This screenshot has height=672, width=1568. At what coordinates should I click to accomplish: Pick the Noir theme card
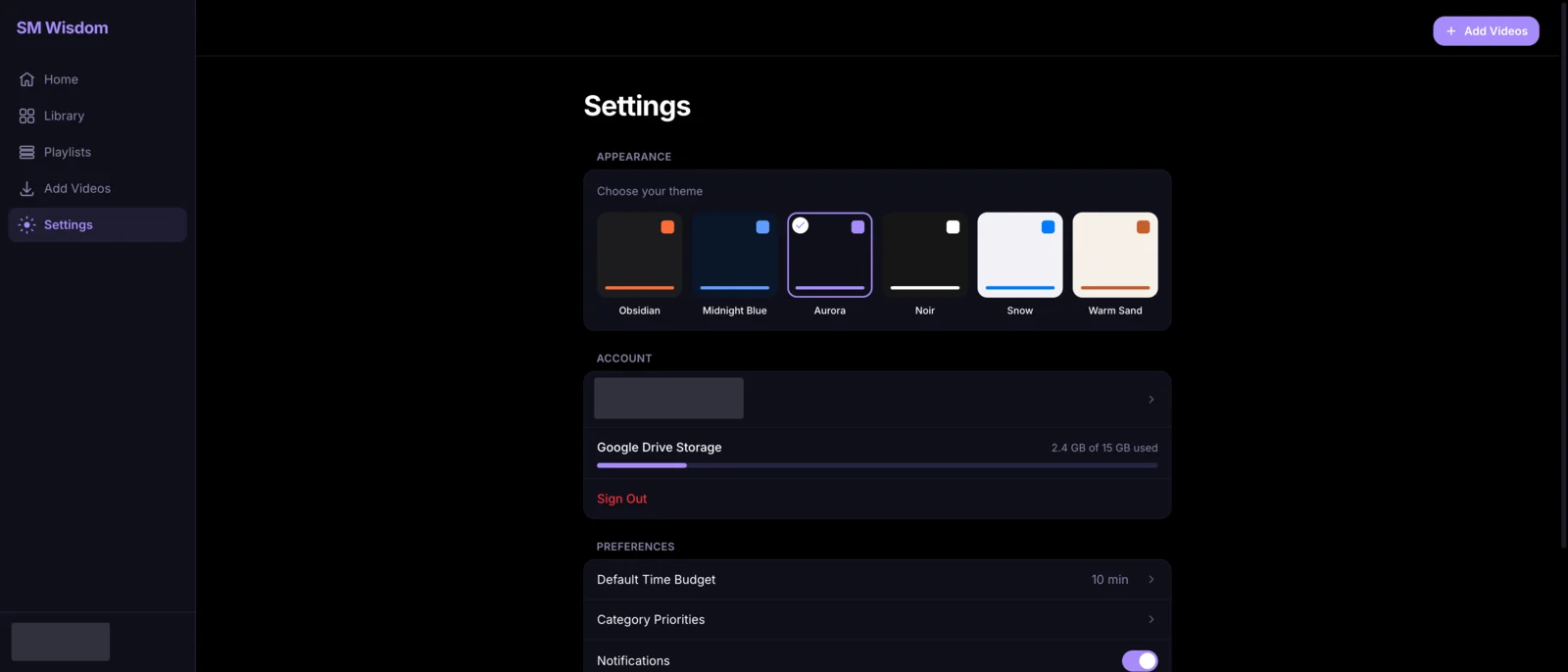pyautogui.click(x=924, y=255)
